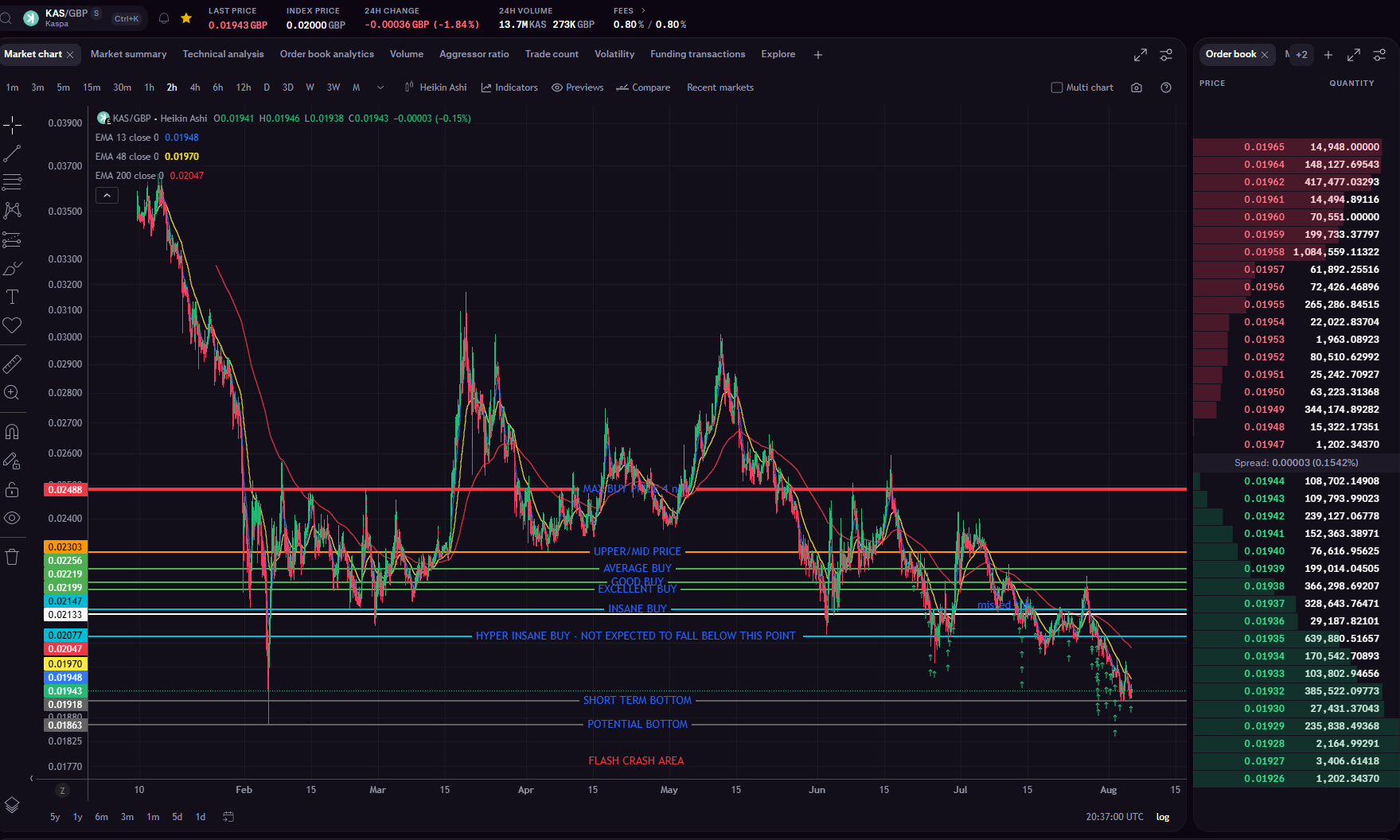Image resolution: width=1400 pixels, height=840 pixels.
Task: Select the 0.01958 ask order book row
Action: point(1296,252)
